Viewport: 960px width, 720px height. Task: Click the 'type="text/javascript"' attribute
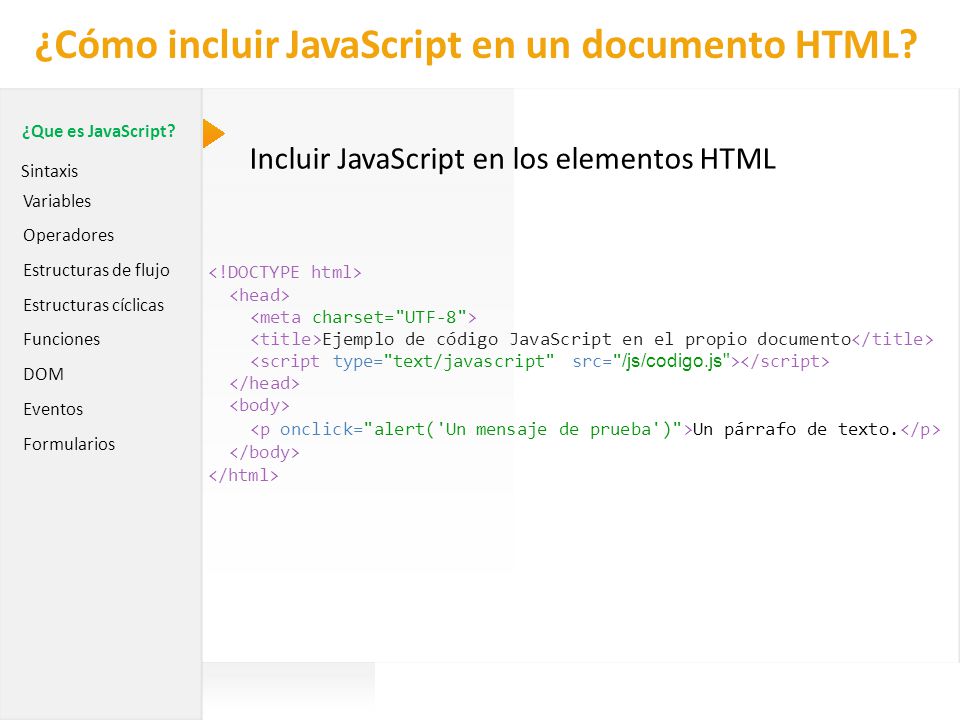pos(443,362)
